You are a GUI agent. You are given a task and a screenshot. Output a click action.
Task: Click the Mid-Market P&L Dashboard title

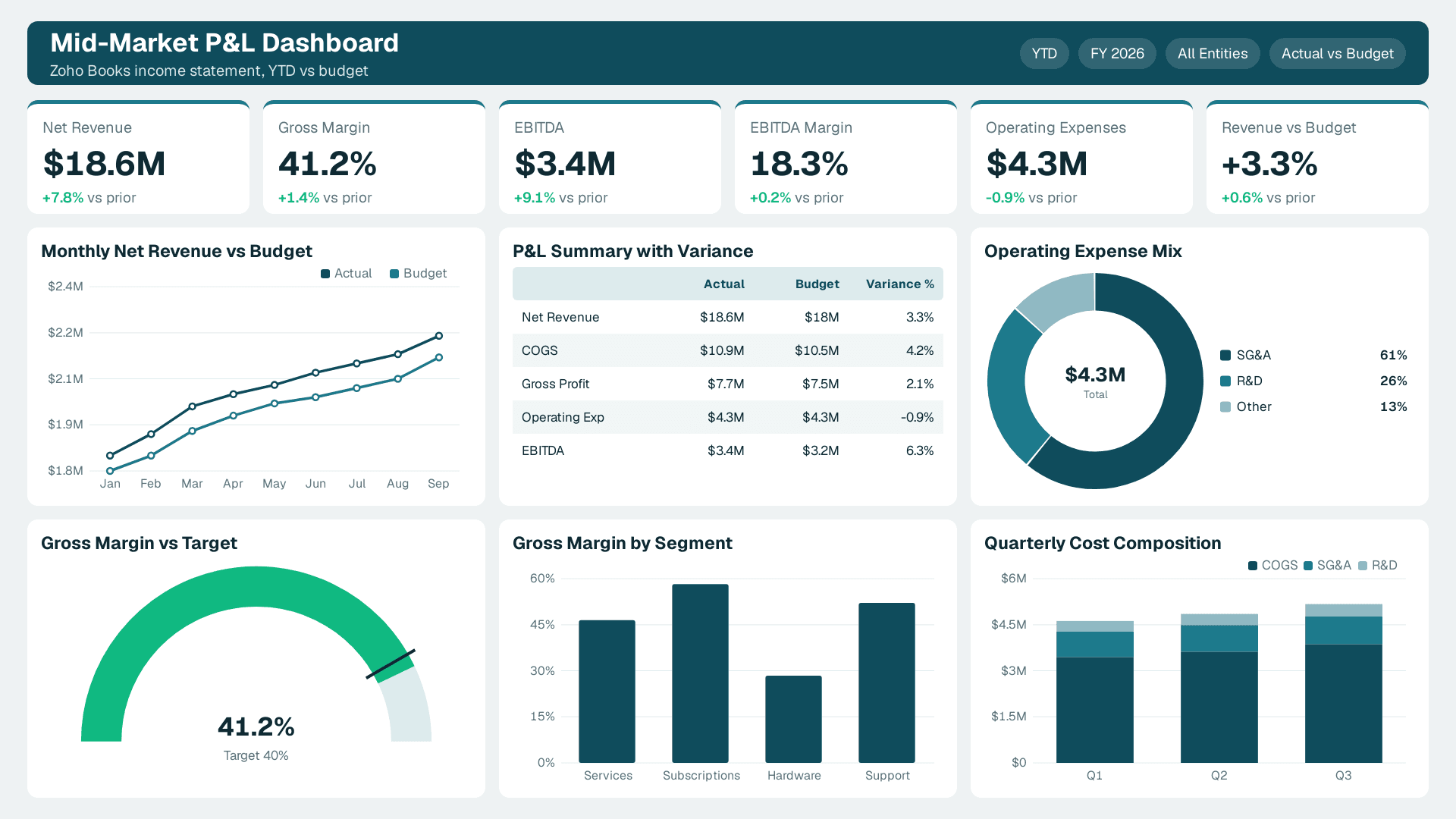click(x=224, y=42)
